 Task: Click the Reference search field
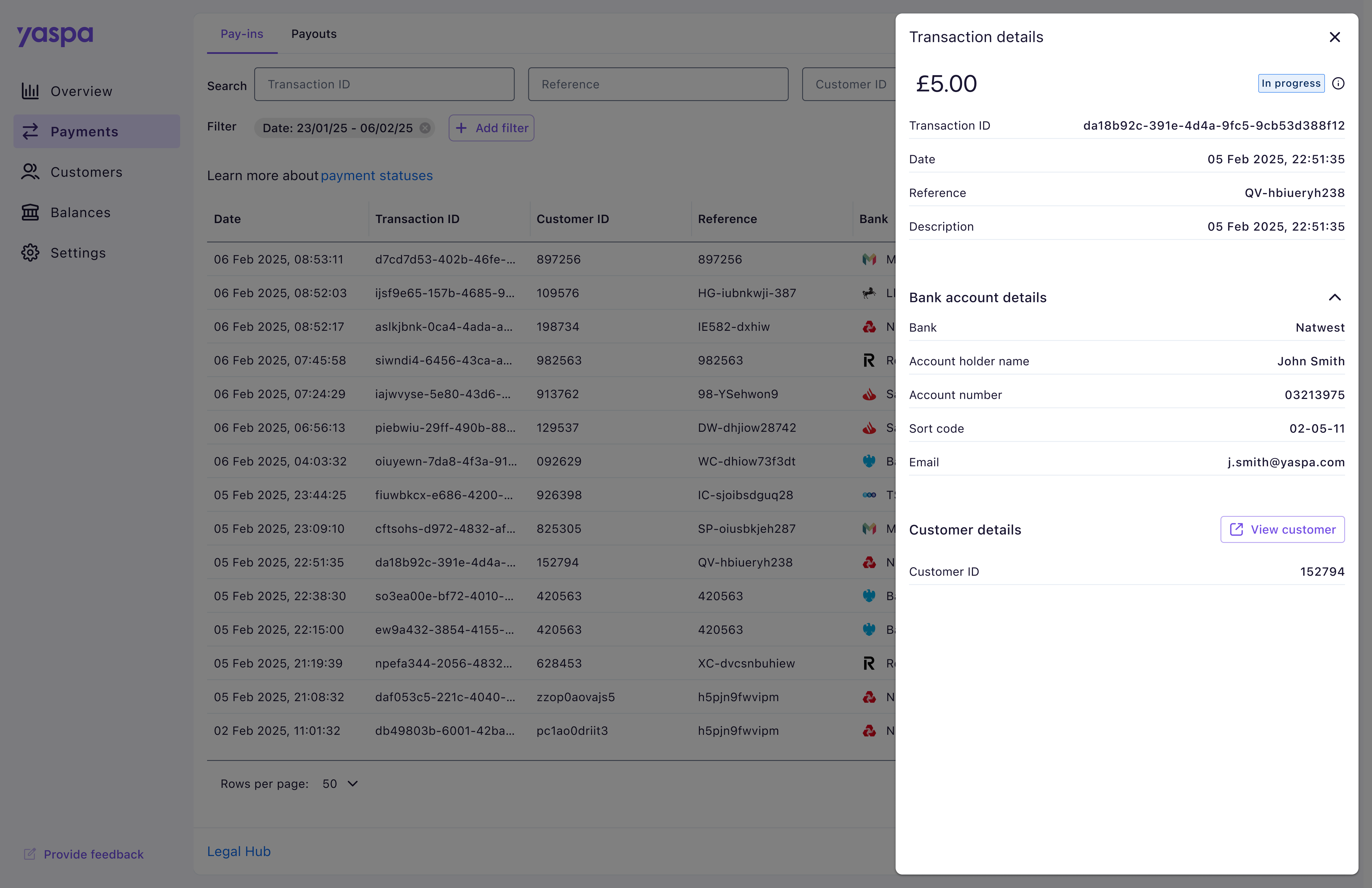658,84
